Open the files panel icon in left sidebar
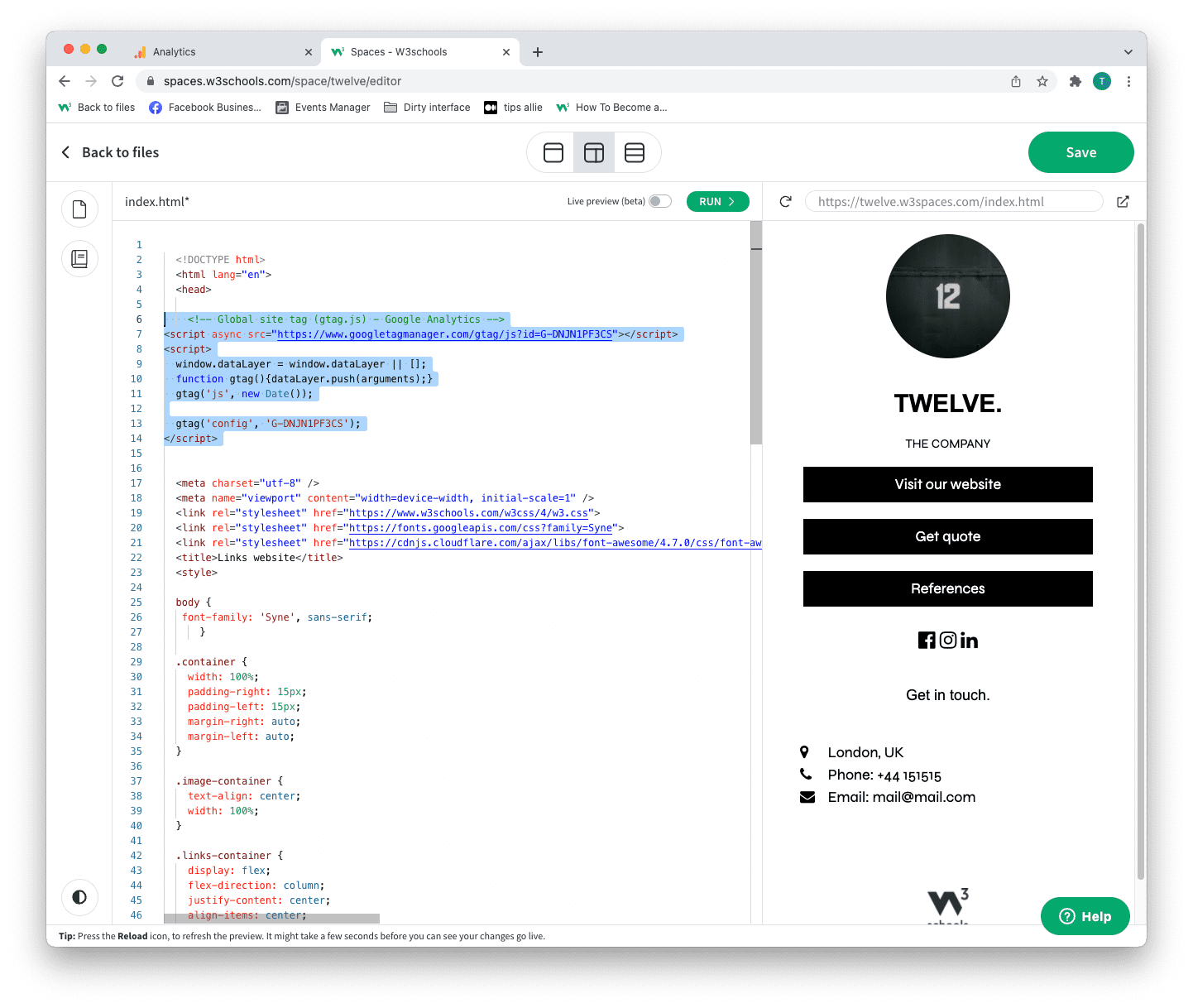The width and height of the screenshot is (1193, 1008). 79,209
